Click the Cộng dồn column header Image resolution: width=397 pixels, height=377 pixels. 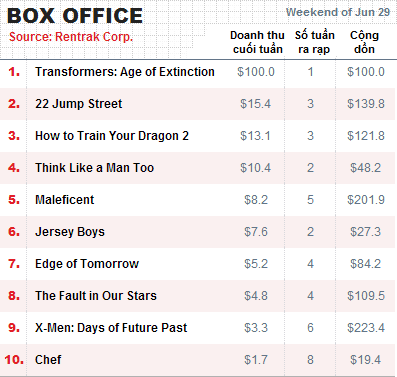point(364,42)
